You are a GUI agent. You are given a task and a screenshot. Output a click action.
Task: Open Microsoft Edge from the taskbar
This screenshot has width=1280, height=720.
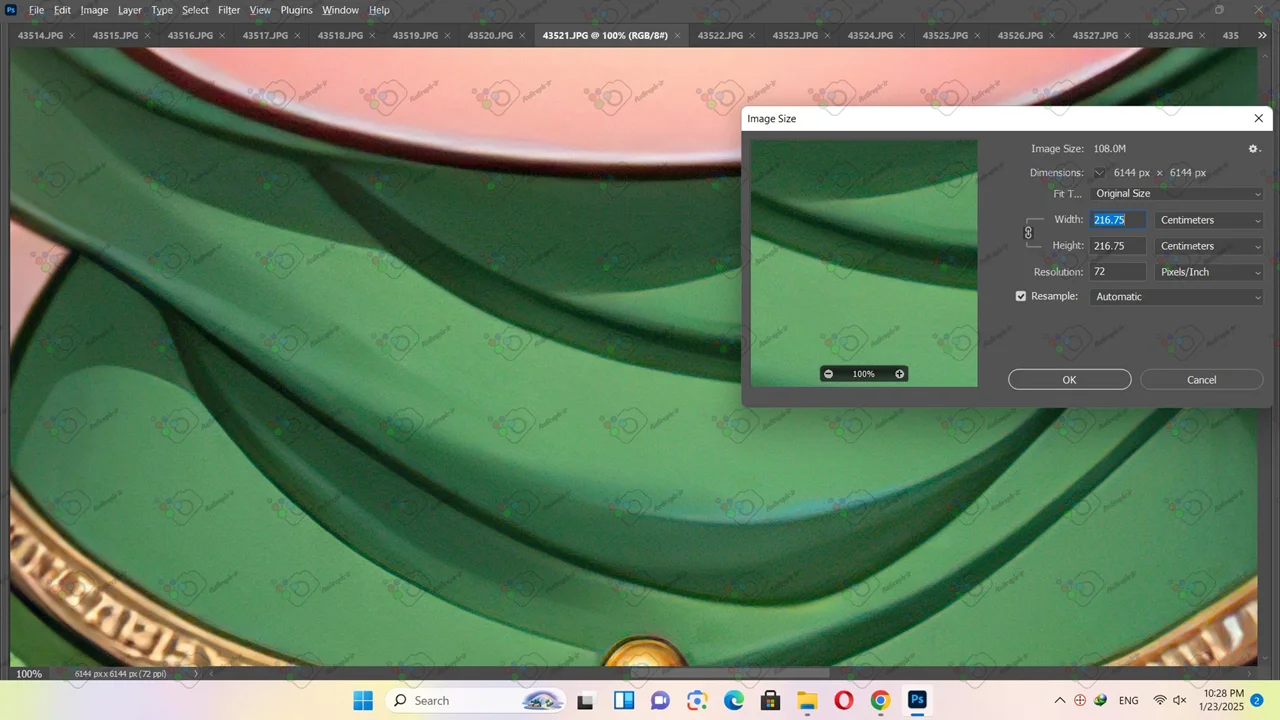(x=733, y=700)
